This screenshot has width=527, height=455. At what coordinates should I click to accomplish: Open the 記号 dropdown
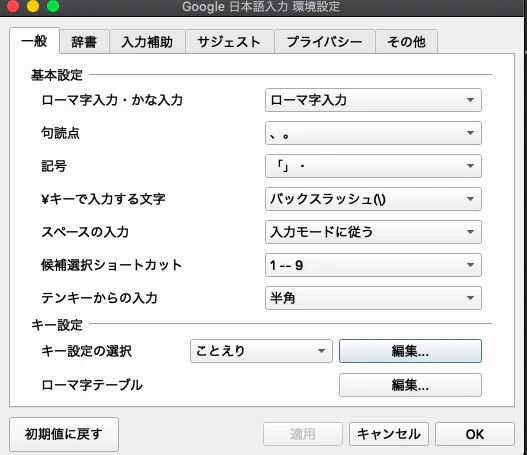point(373,166)
